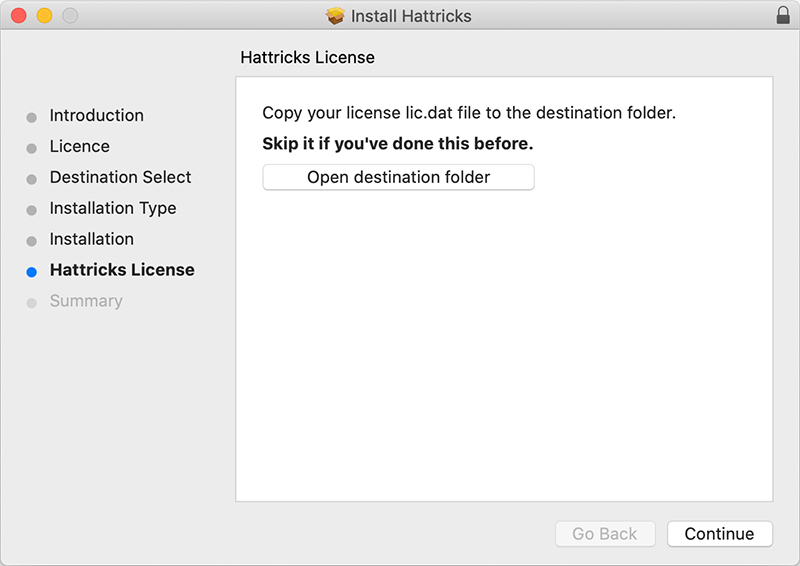The height and width of the screenshot is (566, 800).
Task: Click the blue bullet beside Hattricks License
Action: pyautogui.click(x=32, y=272)
